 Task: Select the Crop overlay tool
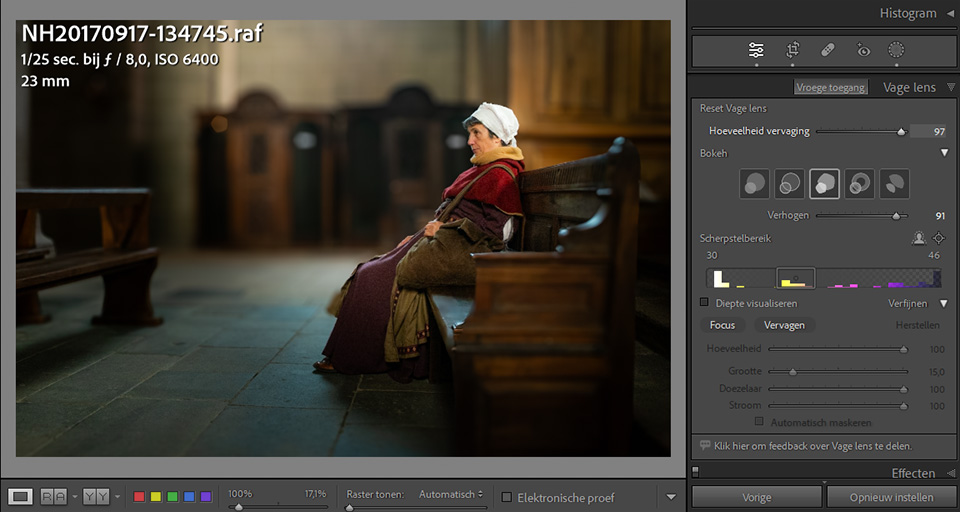point(792,50)
